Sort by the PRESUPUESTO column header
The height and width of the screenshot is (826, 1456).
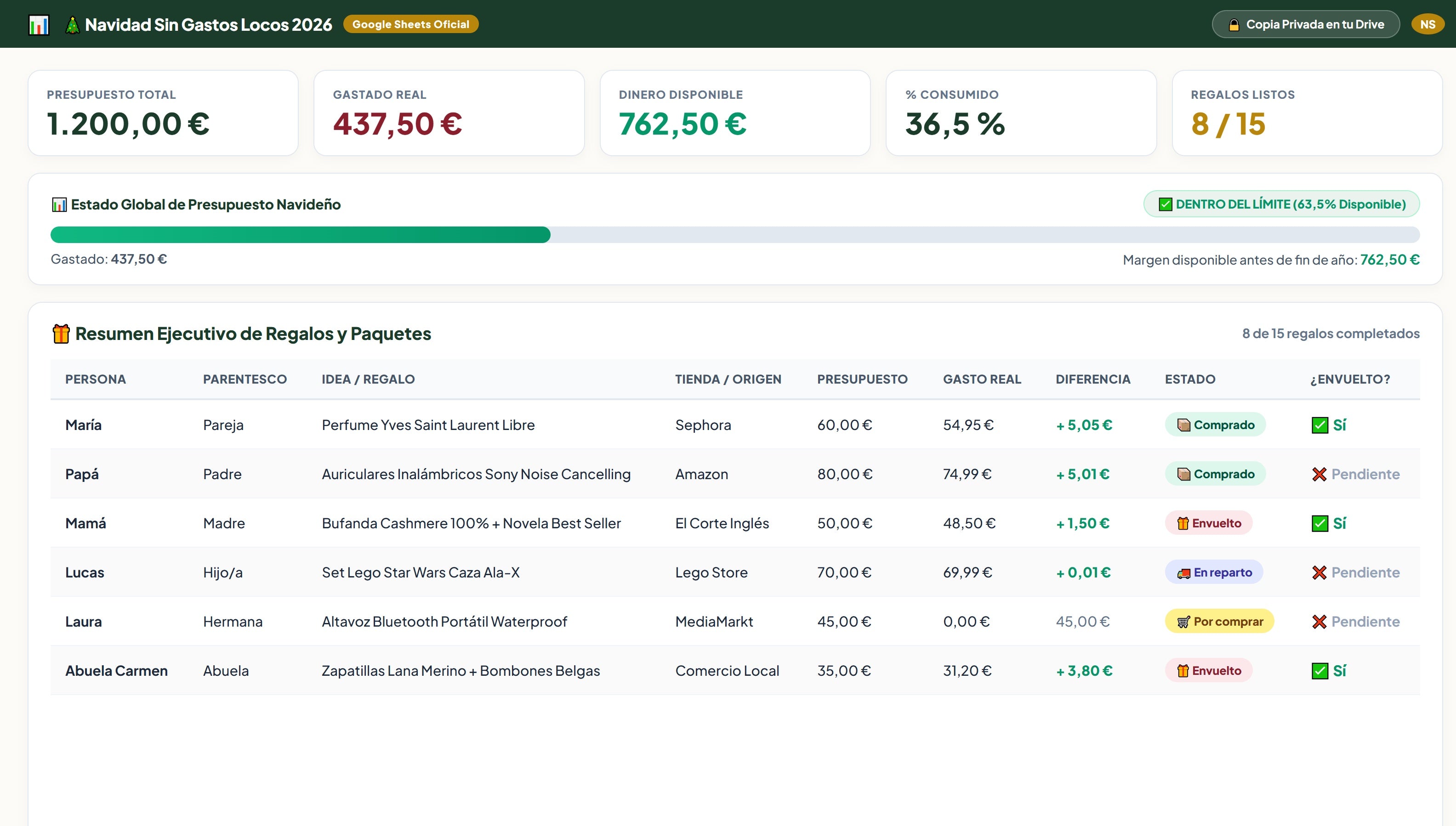tap(862, 379)
